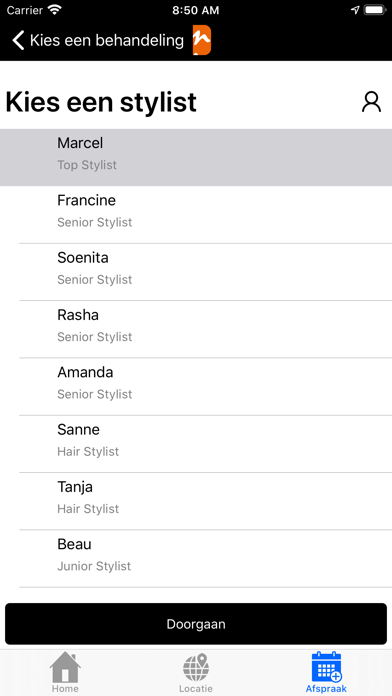Open the user profile icon

point(371,102)
